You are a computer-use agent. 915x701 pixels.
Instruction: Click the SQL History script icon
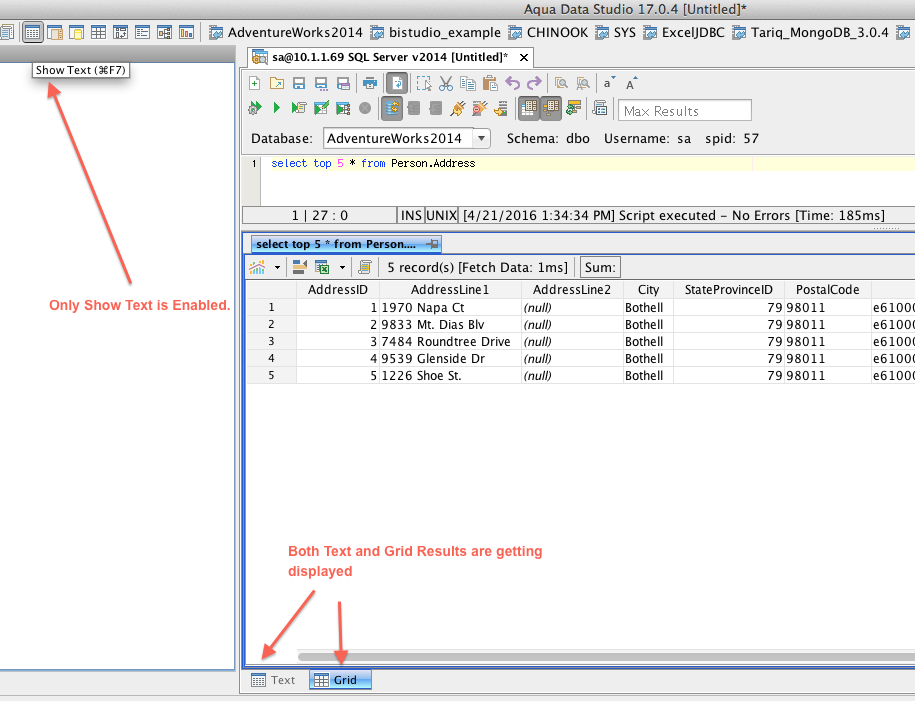point(600,108)
